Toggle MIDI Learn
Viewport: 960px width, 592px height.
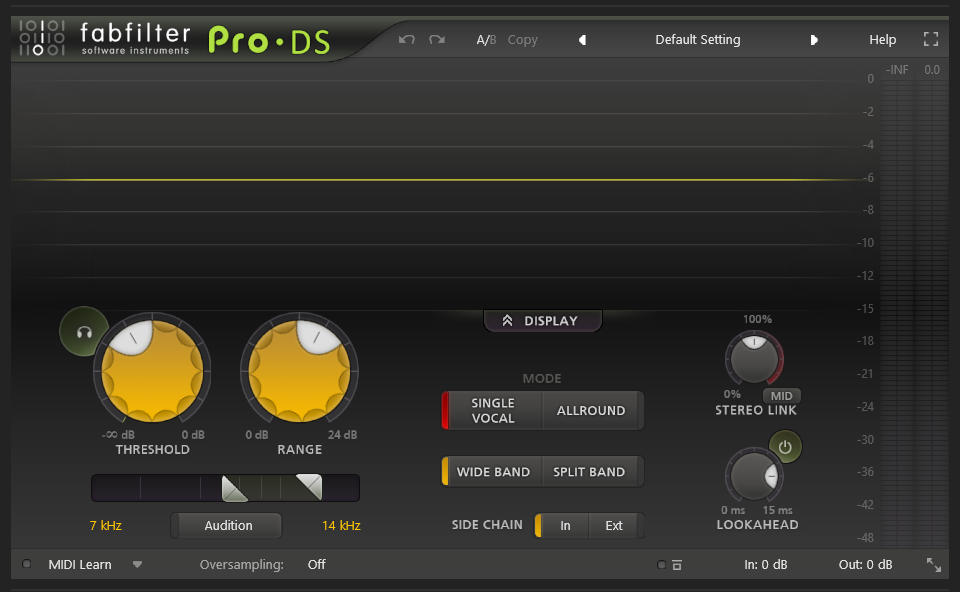pos(80,564)
